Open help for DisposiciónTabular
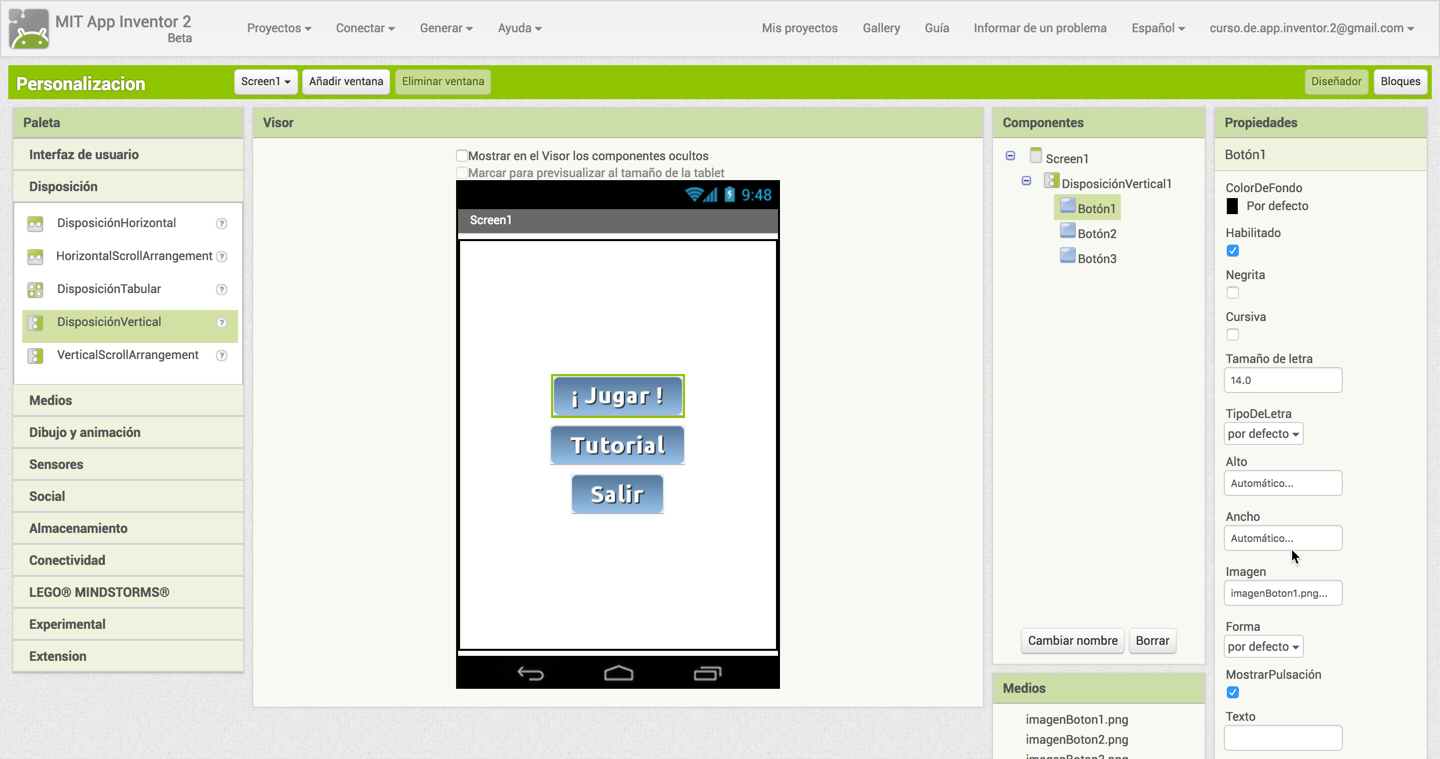1440x759 pixels. (x=222, y=290)
